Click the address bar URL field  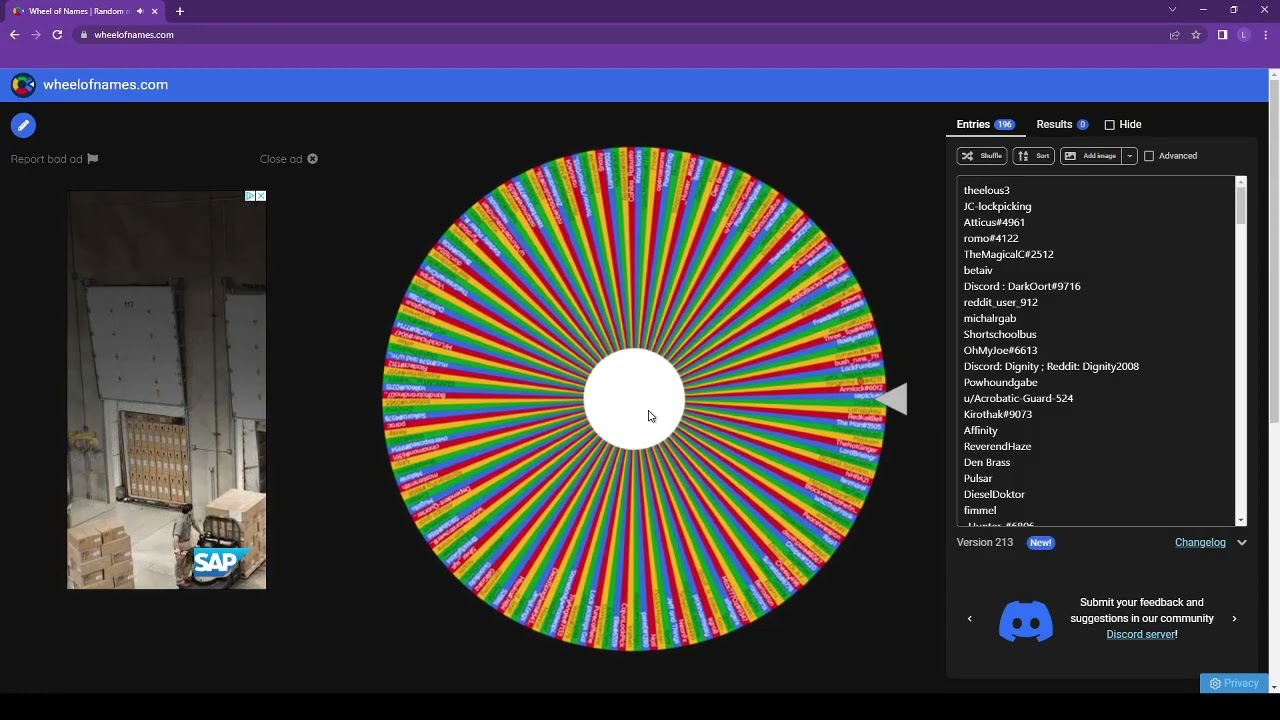point(620,35)
